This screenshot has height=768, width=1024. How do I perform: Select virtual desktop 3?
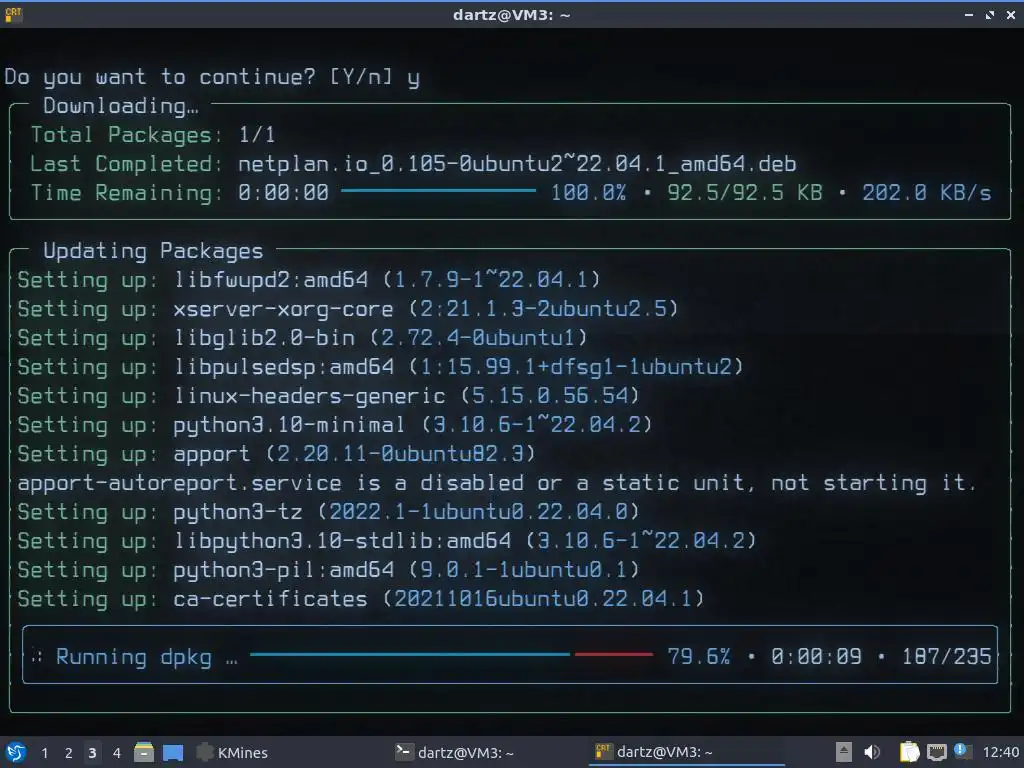click(x=92, y=753)
